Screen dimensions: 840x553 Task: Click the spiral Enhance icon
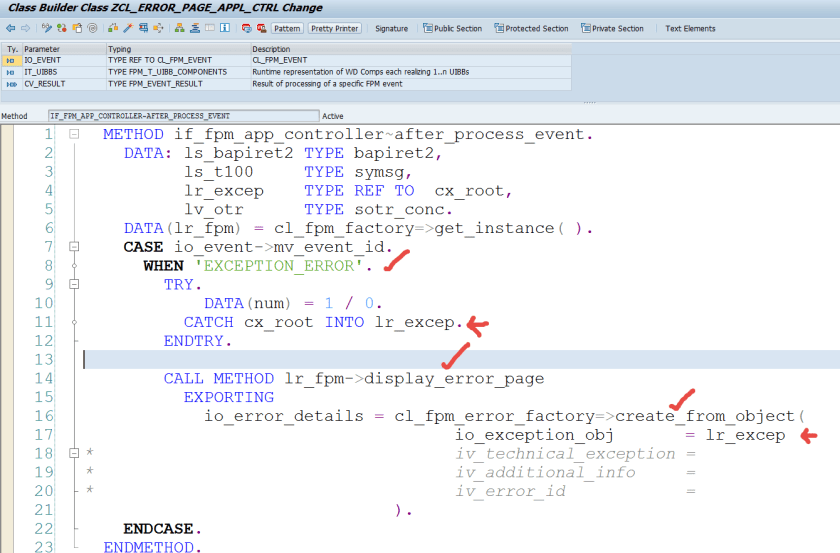tap(92, 28)
